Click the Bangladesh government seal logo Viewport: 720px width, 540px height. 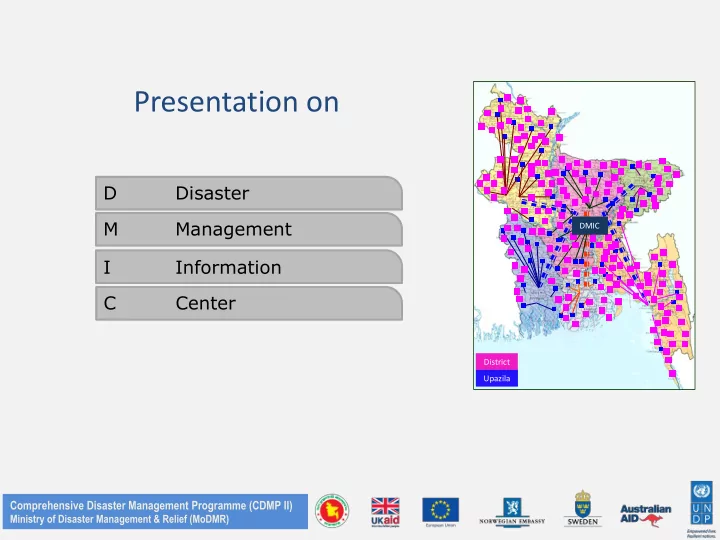[x=332, y=511]
